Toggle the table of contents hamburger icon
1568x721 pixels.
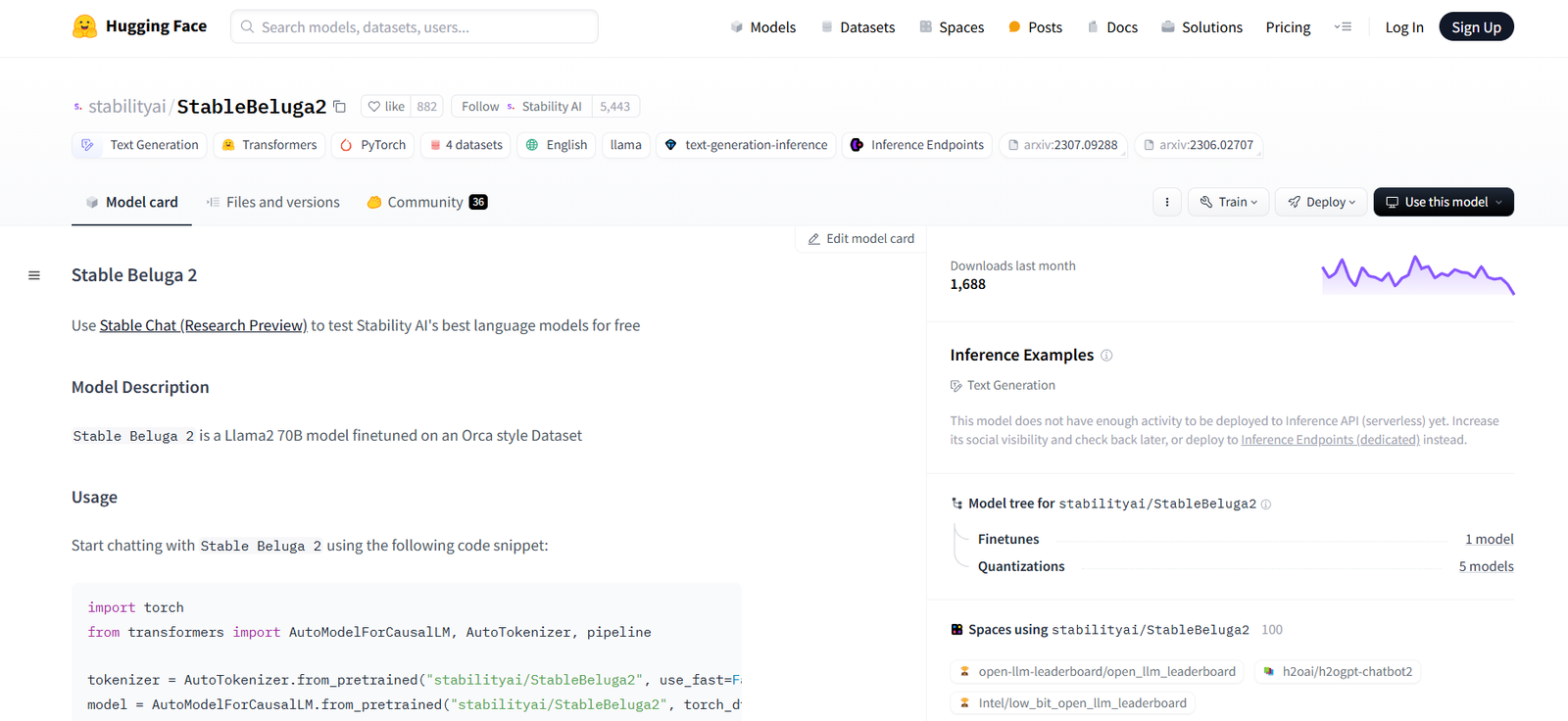pos(34,275)
